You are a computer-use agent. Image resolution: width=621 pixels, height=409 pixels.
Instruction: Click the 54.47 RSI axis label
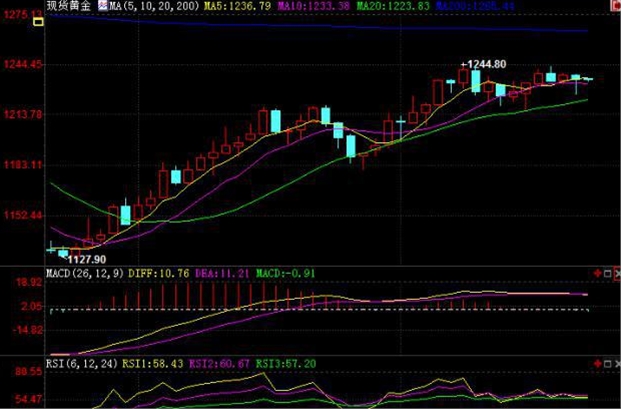click(29, 398)
